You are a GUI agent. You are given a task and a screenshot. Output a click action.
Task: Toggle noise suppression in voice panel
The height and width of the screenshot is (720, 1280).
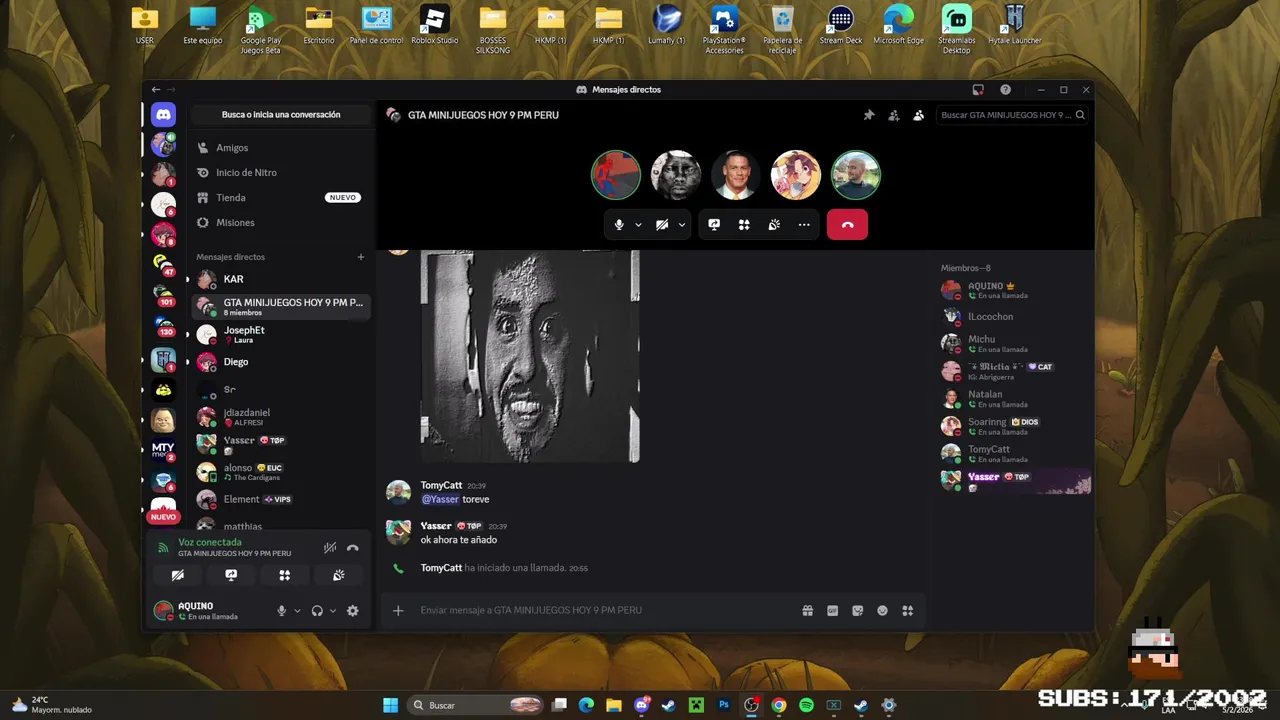click(330, 548)
